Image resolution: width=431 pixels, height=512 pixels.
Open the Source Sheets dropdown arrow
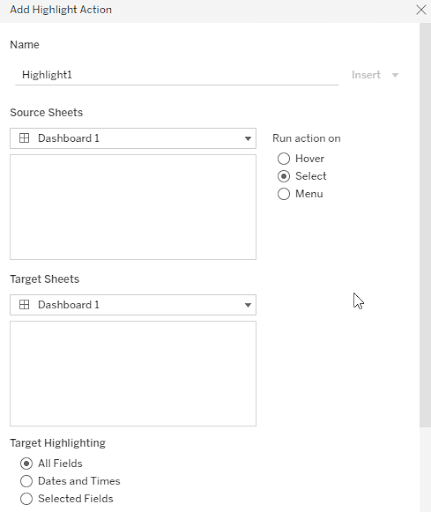(x=248, y=138)
